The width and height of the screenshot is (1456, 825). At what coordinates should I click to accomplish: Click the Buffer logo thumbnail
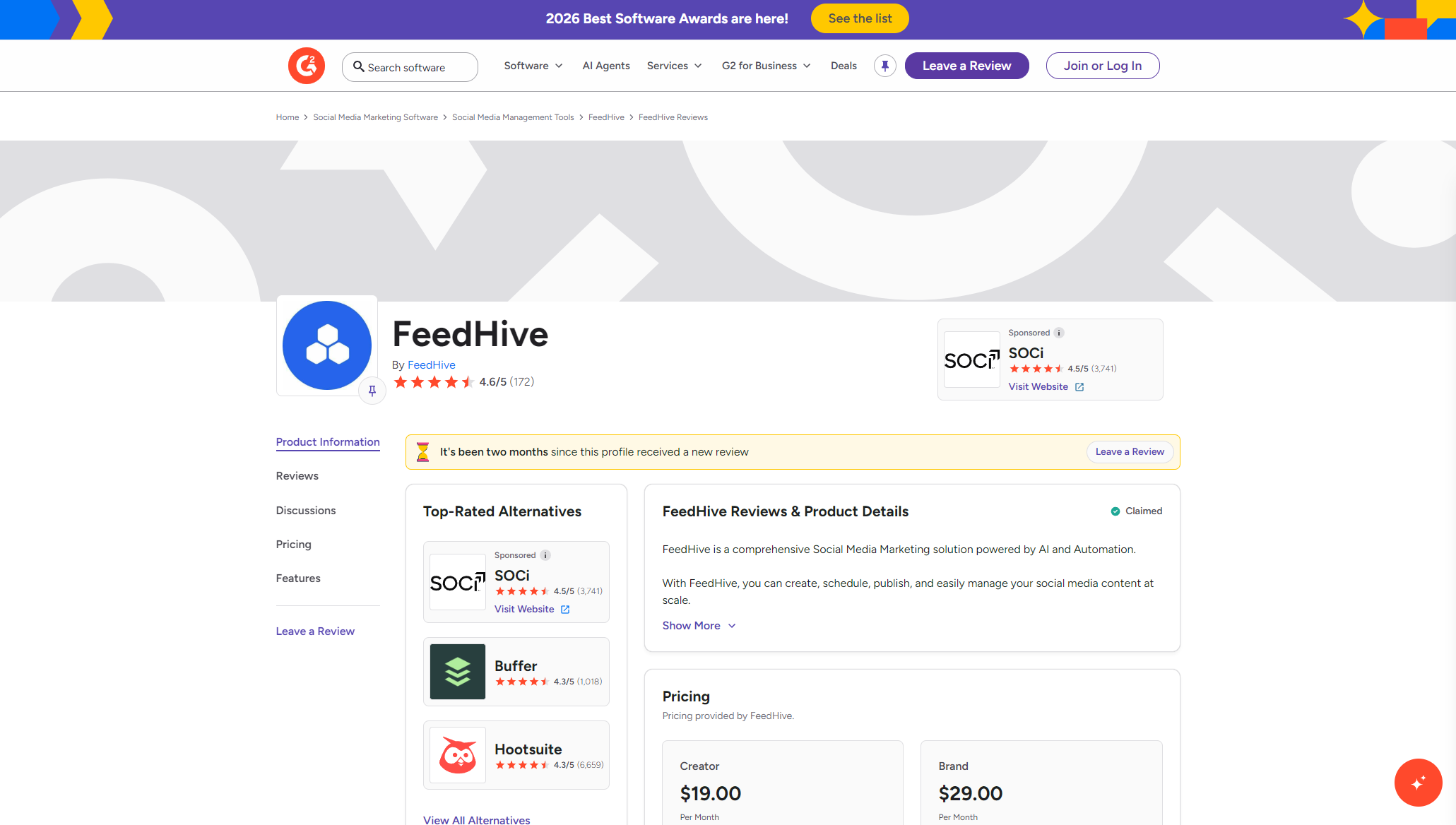[457, 671]
